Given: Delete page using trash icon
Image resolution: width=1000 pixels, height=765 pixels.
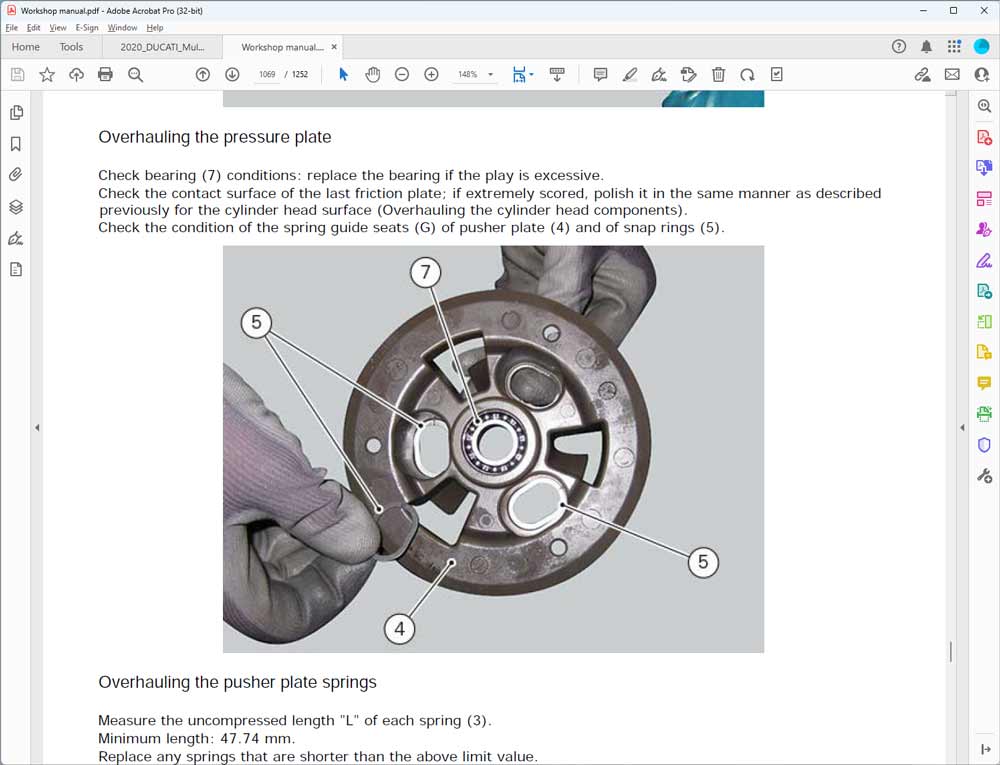Looking at the screenshot, I should 718,75.
